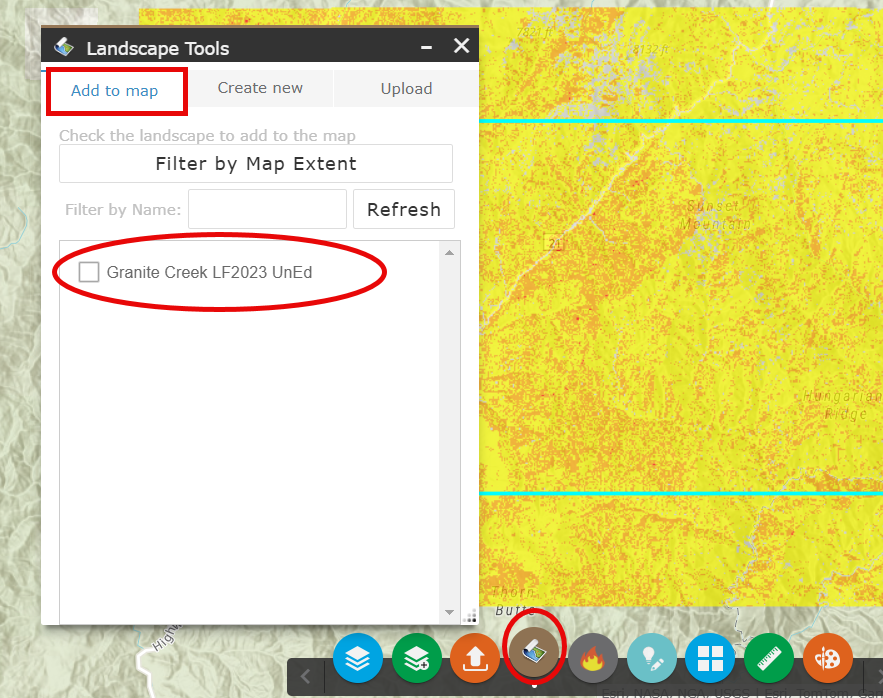This screenshot has width=883, height=698.
Task: Expand the caret under the Landscape Tools icon
Action: [534, 688]
